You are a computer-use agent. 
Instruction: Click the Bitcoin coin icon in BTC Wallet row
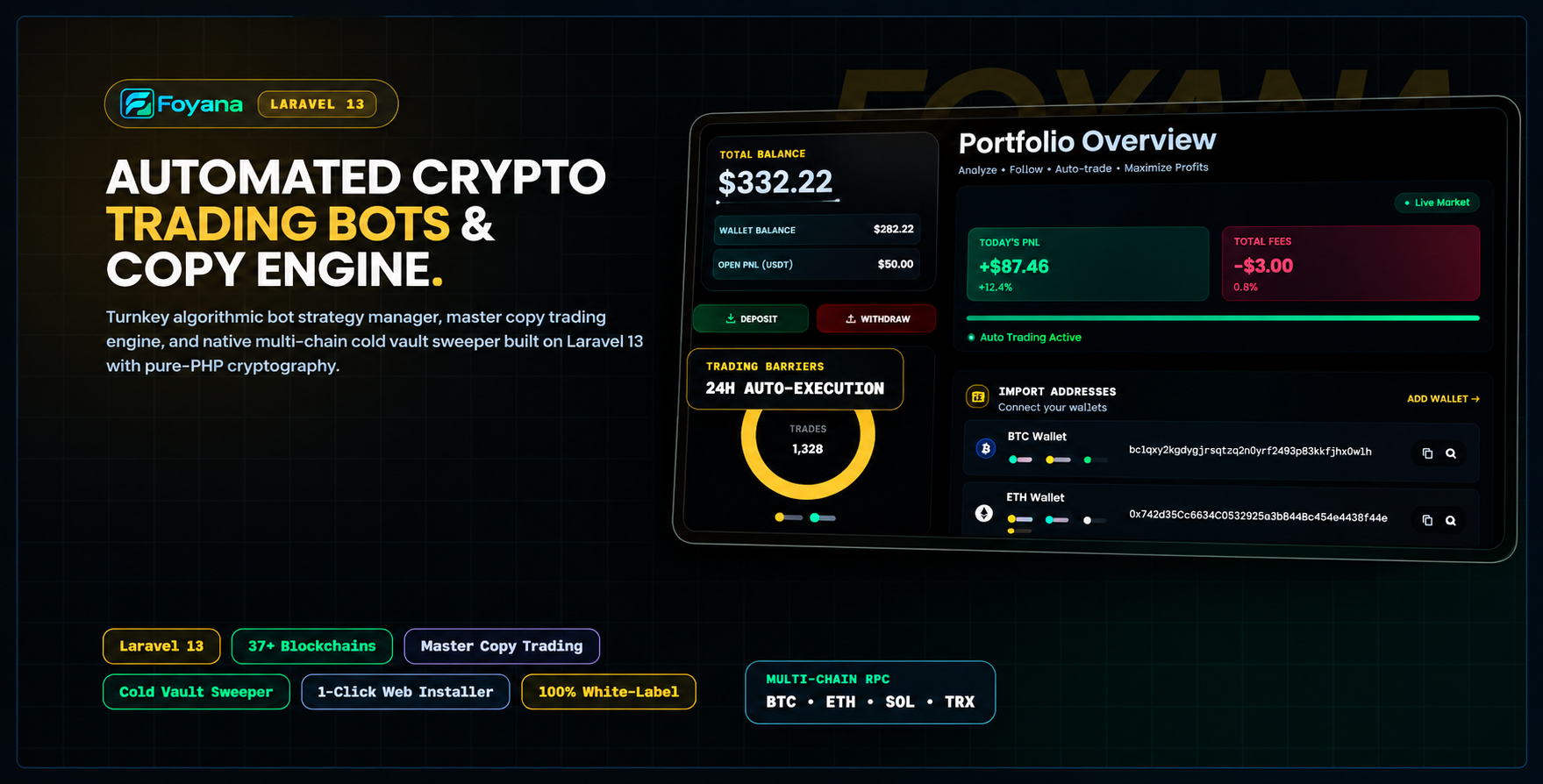(986, 448)
